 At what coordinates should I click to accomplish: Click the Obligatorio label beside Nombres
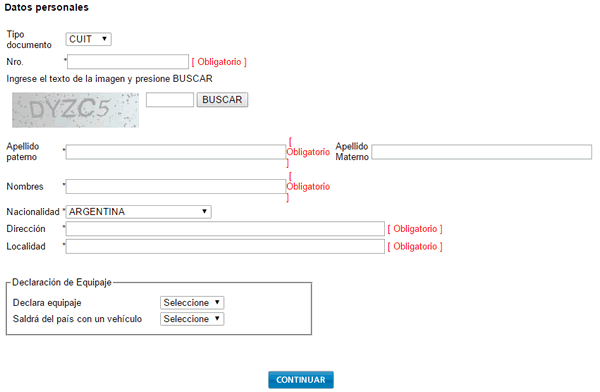[308, 186]
